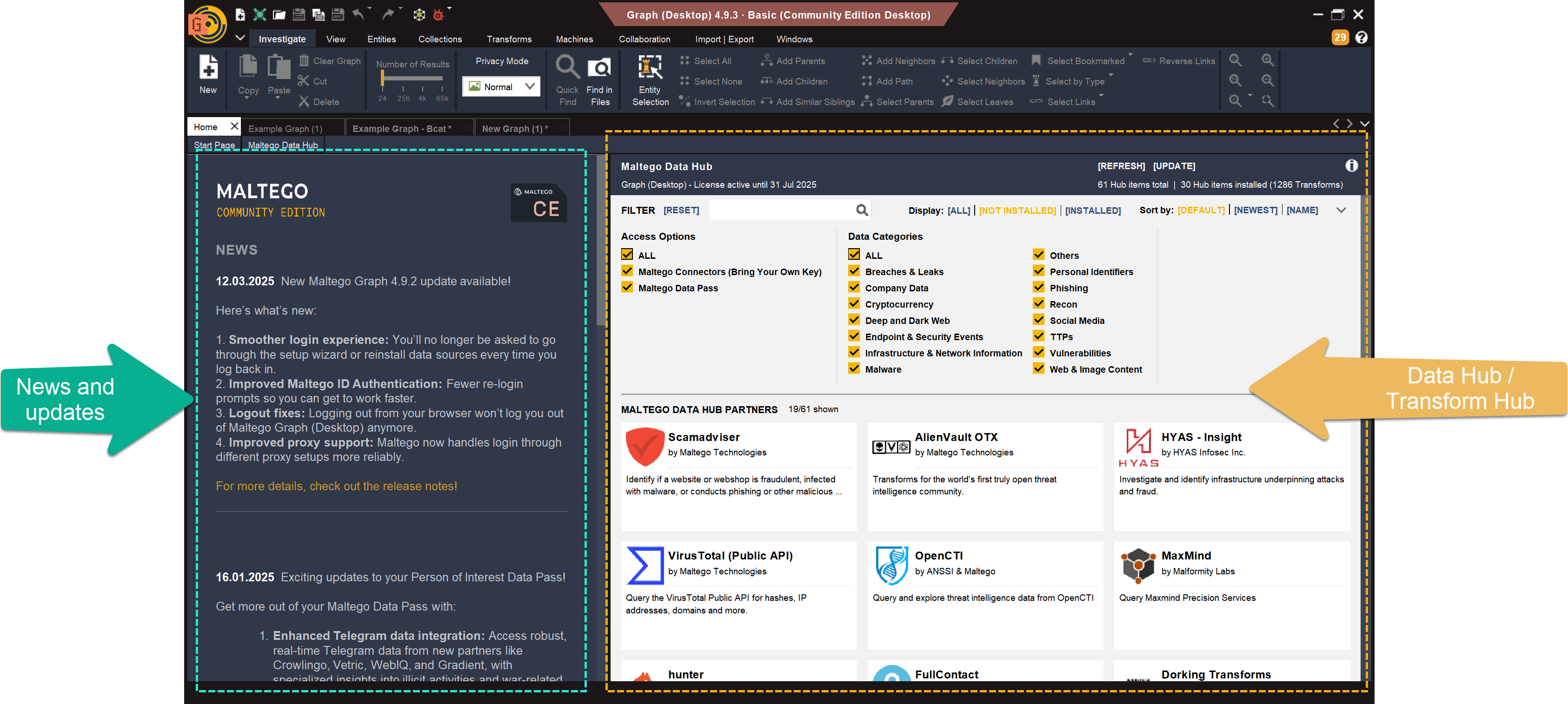
Task: Open Select by Type dropdown arrow
Action: [1111, 75]
